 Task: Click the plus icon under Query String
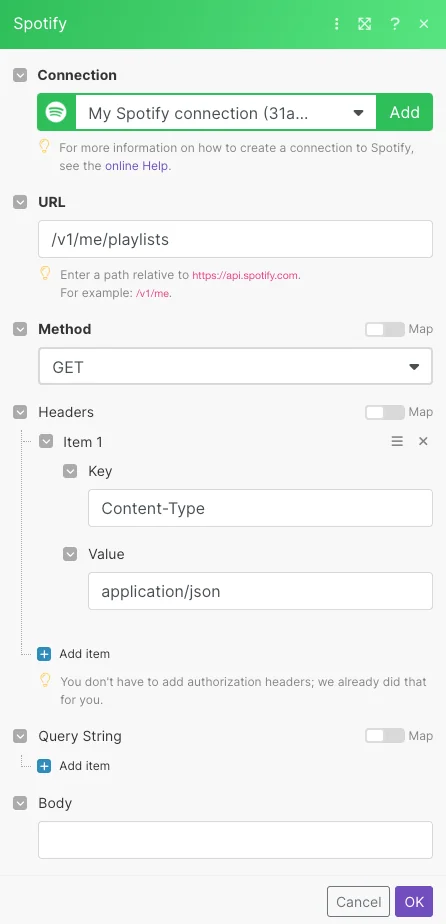coord(44,765)
